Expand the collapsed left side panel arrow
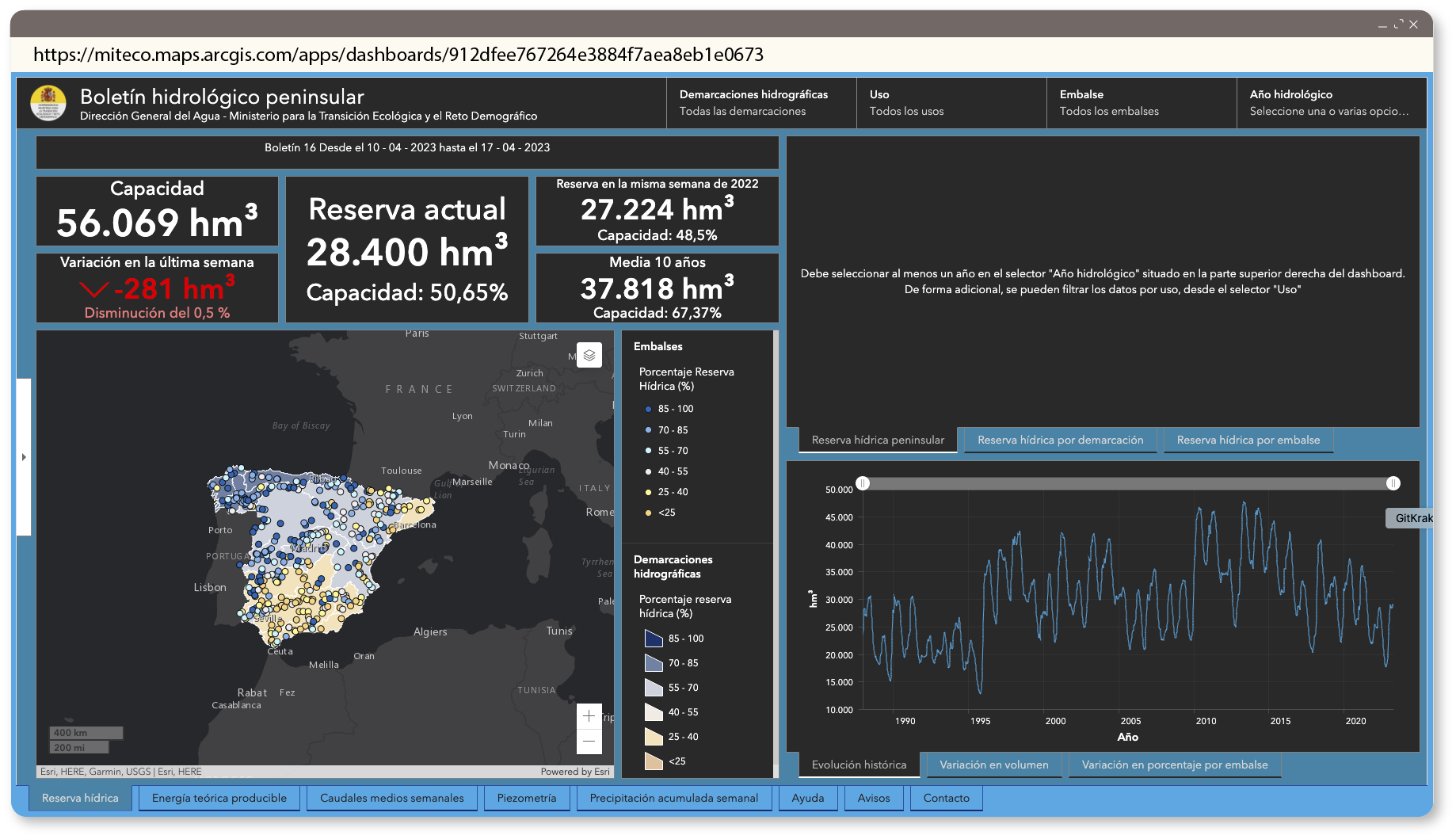 tap(24, 457)
